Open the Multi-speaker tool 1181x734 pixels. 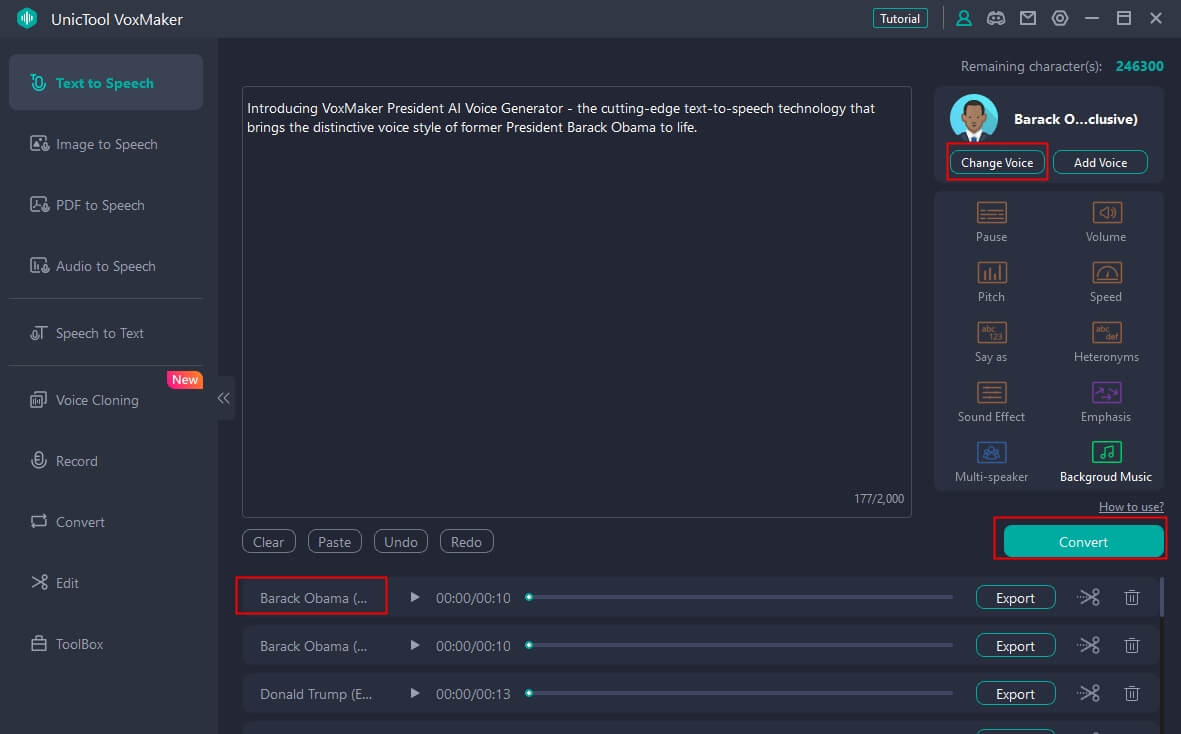tap(991, 453)
